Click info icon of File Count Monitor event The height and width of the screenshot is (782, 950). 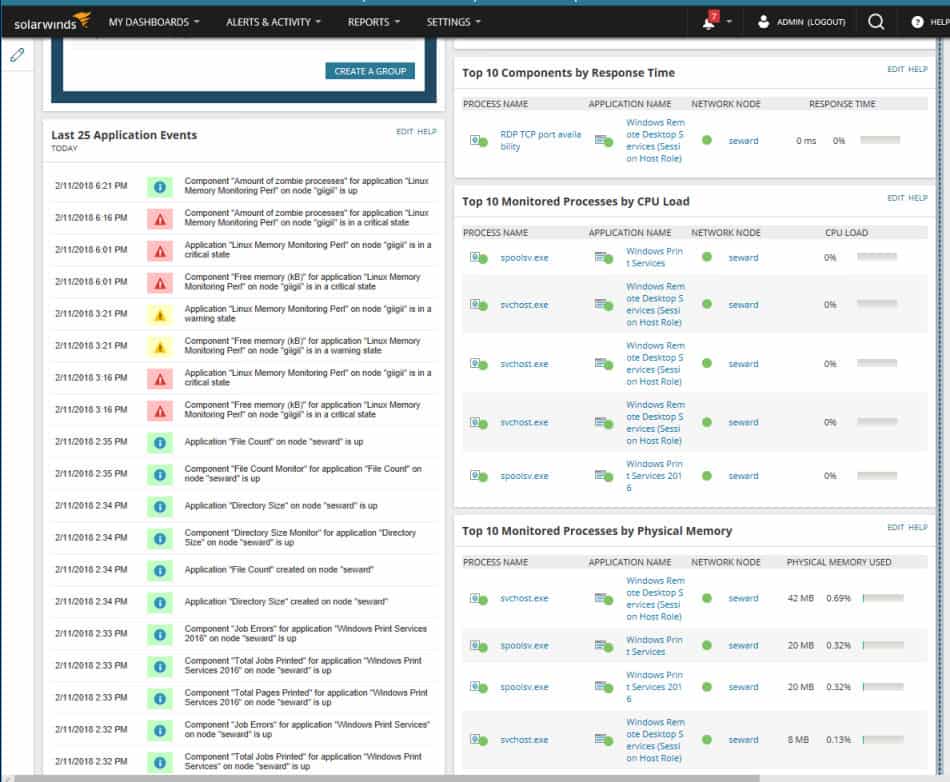[x=160, y=474]
